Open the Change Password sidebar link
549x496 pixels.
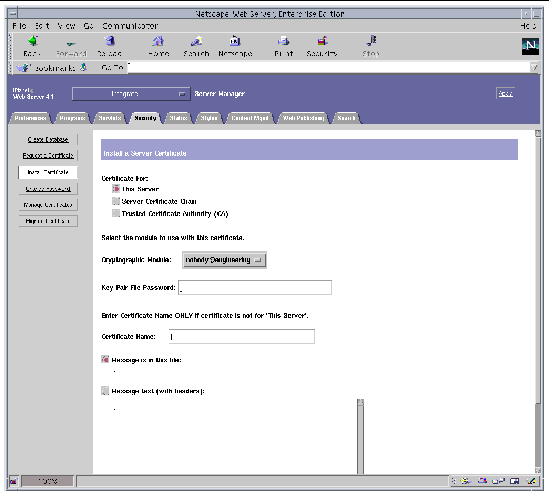48,189
